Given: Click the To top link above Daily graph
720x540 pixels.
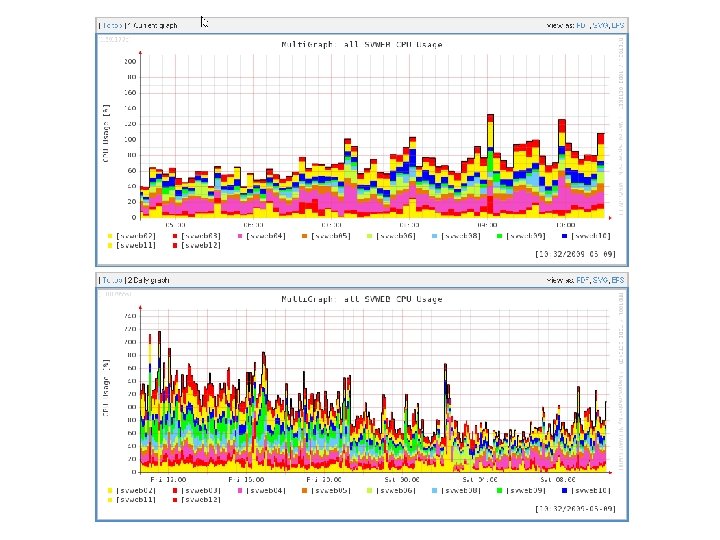Looking at the screenshot, I should 112,280.
